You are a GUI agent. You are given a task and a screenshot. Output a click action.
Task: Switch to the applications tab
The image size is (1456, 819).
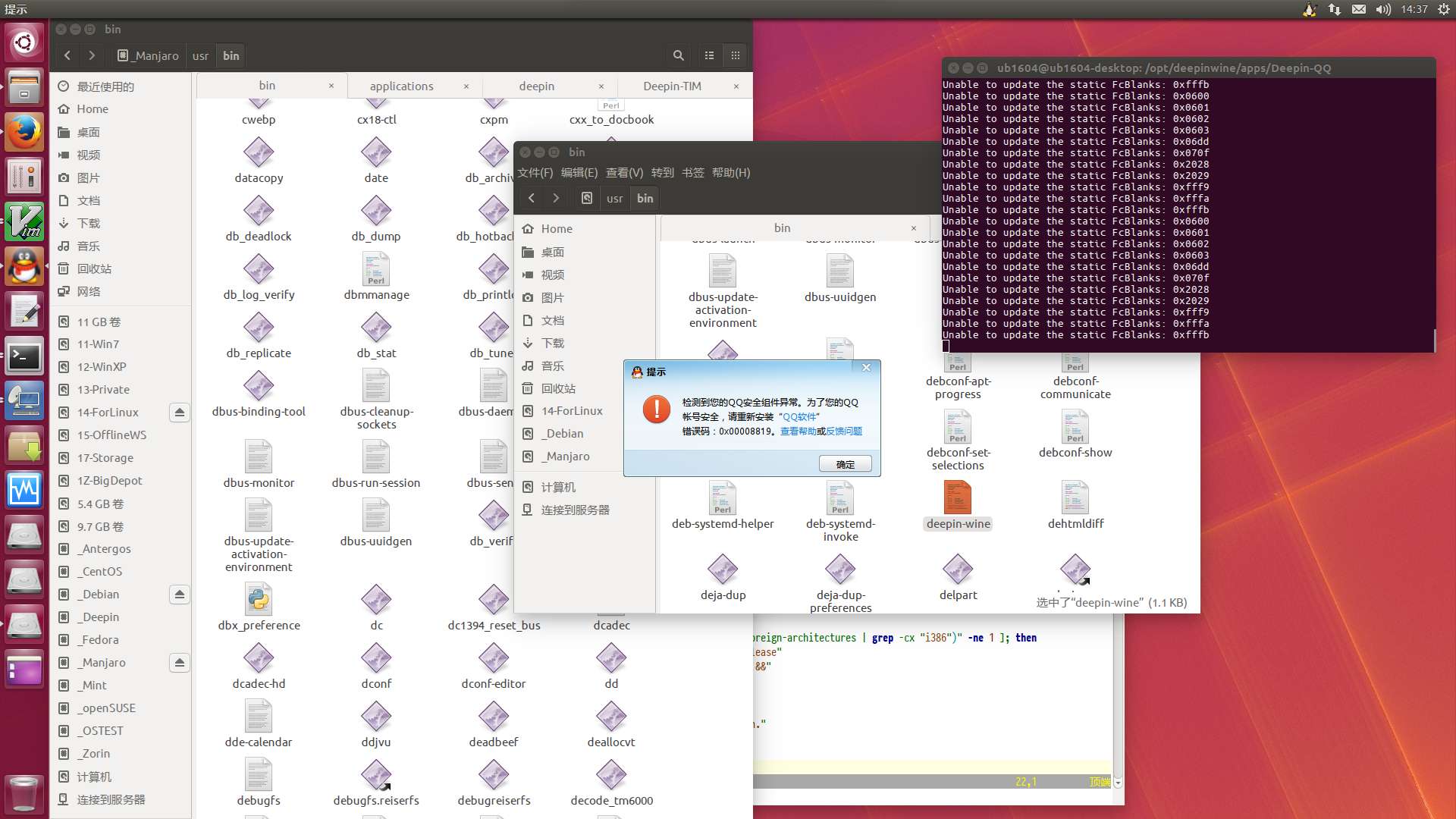click(x=402, y=86)
